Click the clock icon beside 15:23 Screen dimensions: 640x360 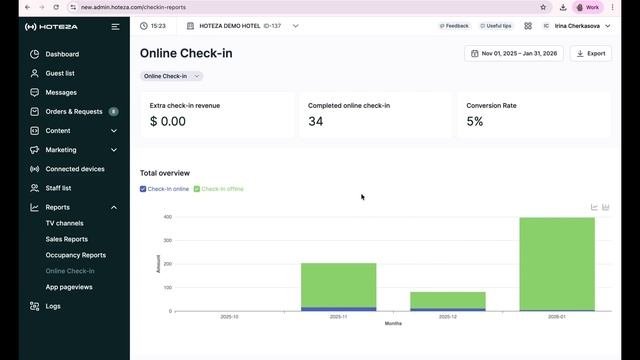pyautogui.click(x=144, y=26)
